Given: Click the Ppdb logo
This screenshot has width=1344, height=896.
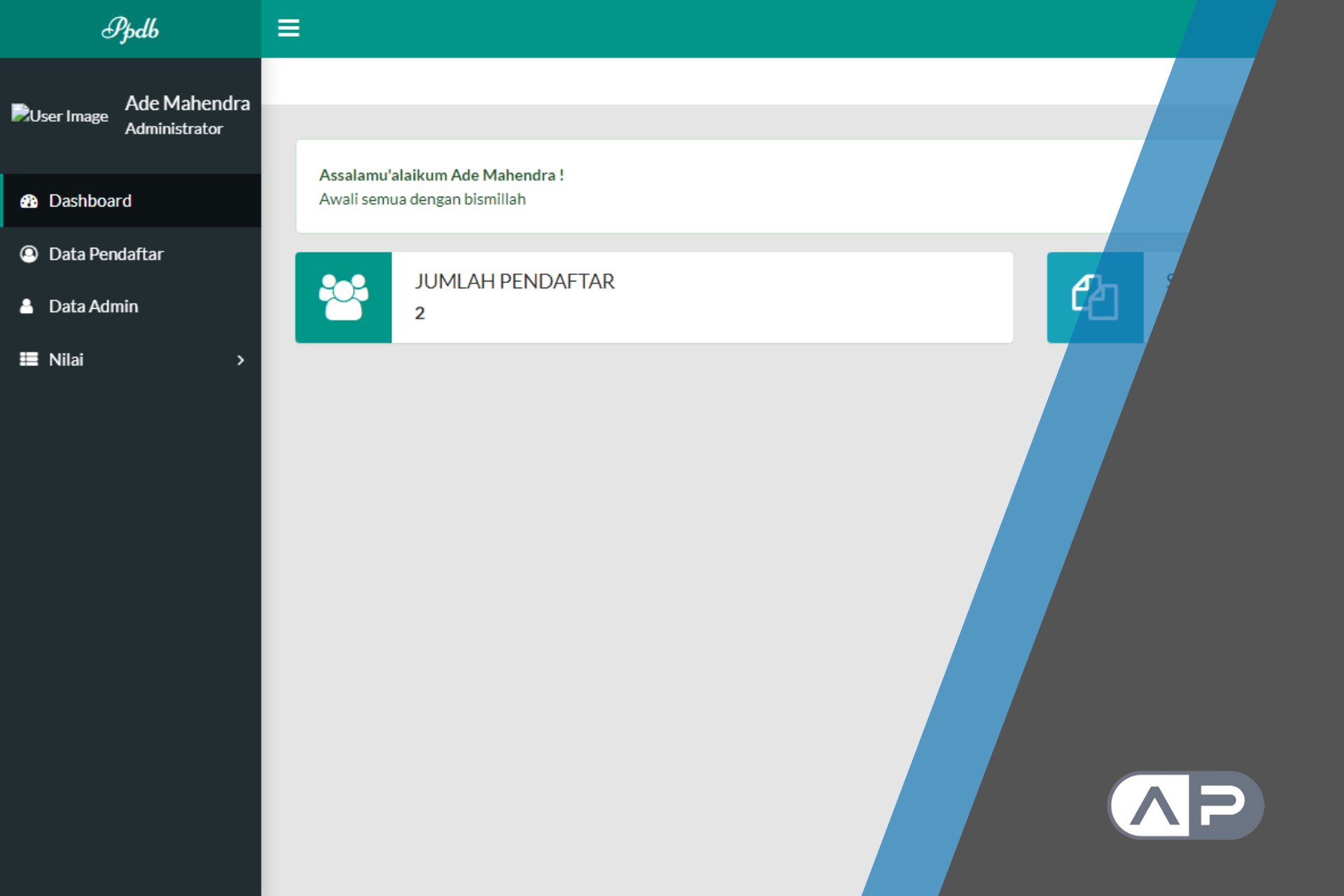Looking at the screenshot, I should point(130,29).
